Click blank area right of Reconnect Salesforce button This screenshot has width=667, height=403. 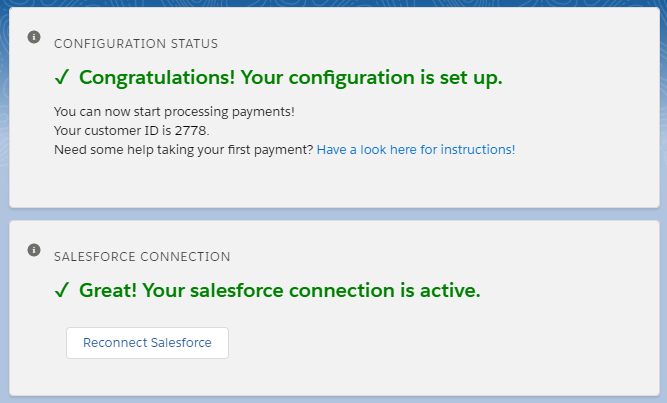(x=425, y=343)
